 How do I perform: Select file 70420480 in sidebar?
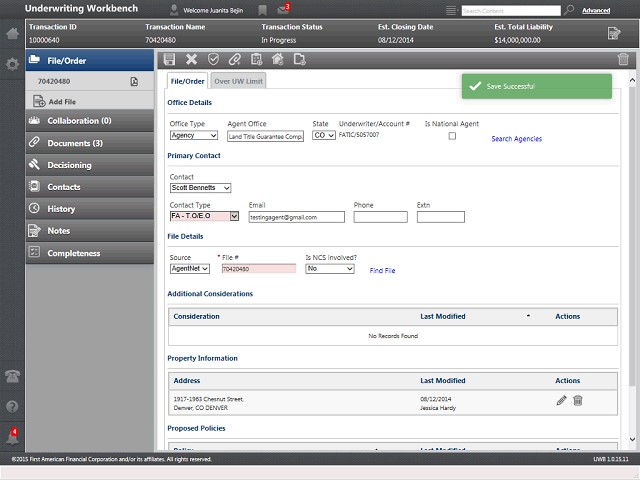pos(54,81)
